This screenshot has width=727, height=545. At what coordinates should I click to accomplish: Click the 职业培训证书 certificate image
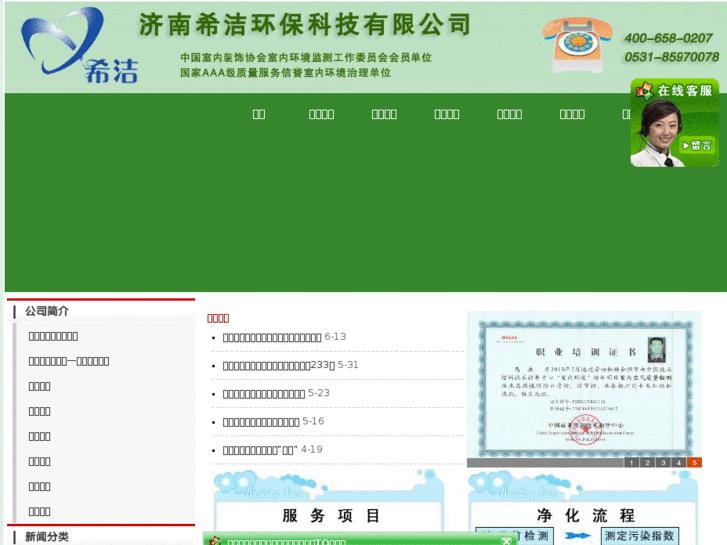[584, 385]
